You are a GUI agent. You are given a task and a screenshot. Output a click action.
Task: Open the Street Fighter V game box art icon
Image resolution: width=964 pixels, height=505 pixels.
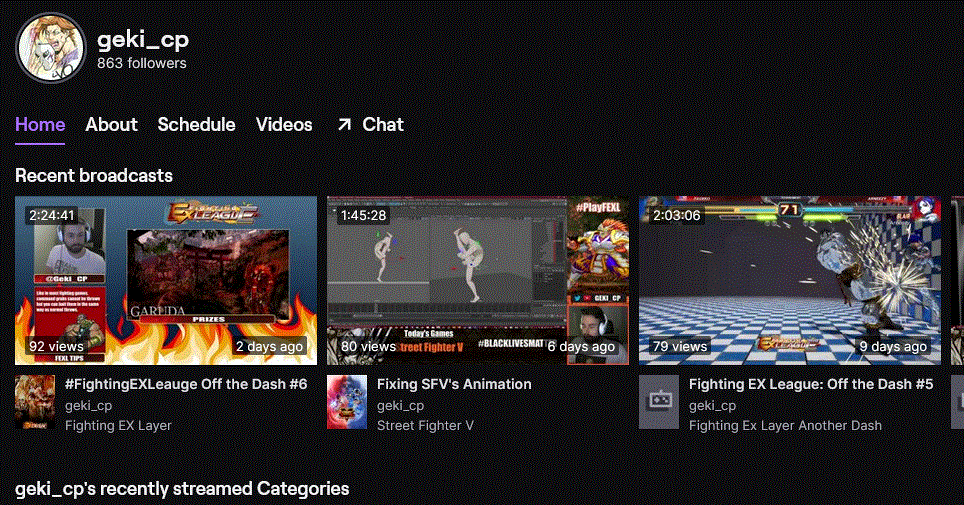pos(347,402)
